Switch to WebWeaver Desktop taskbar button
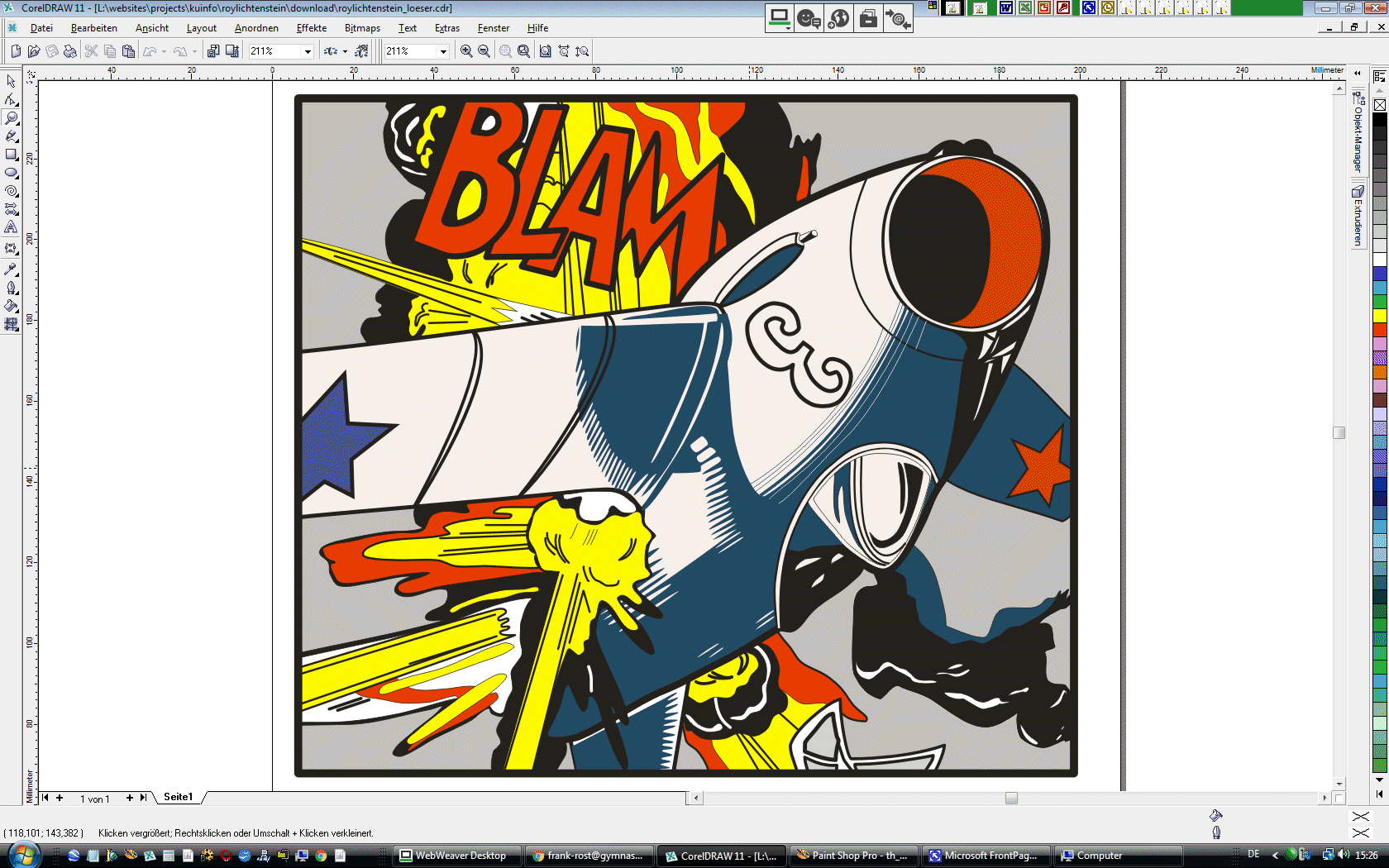Screen dimensions: 1389x868 [x=459, y=856]
